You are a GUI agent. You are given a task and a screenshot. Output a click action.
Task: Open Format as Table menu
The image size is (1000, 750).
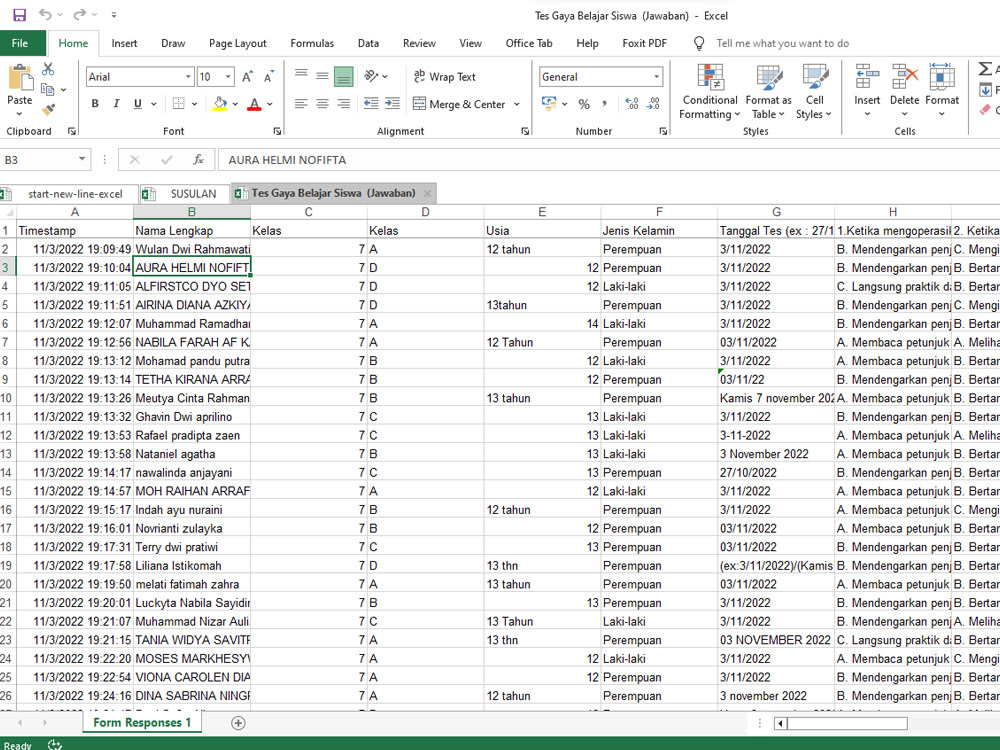point(768,91)
